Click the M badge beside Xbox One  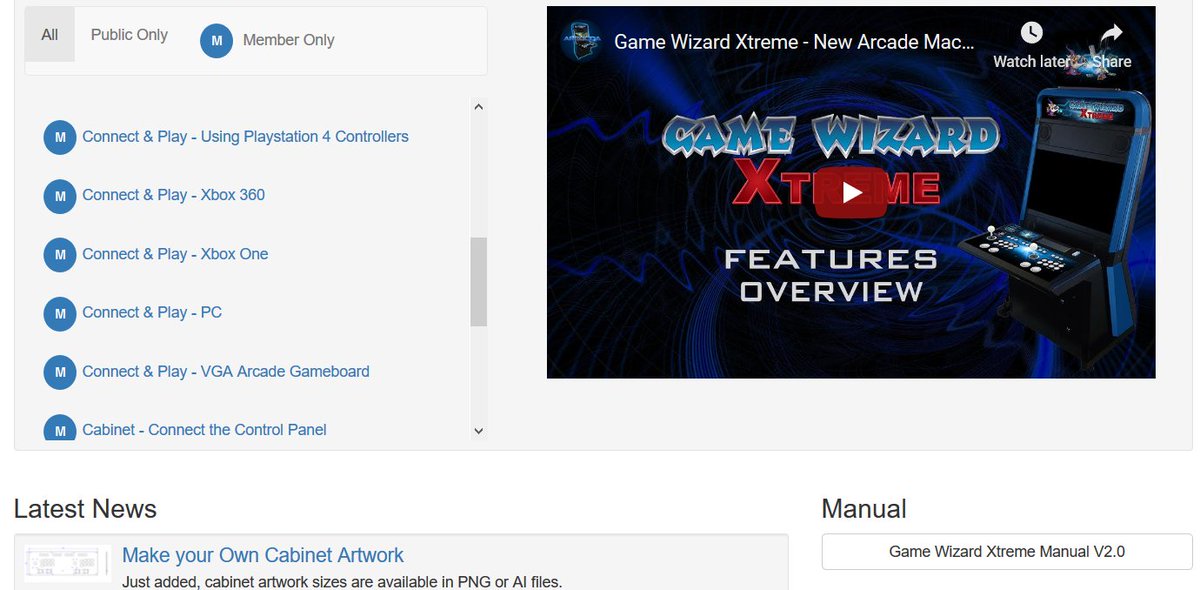60,255
